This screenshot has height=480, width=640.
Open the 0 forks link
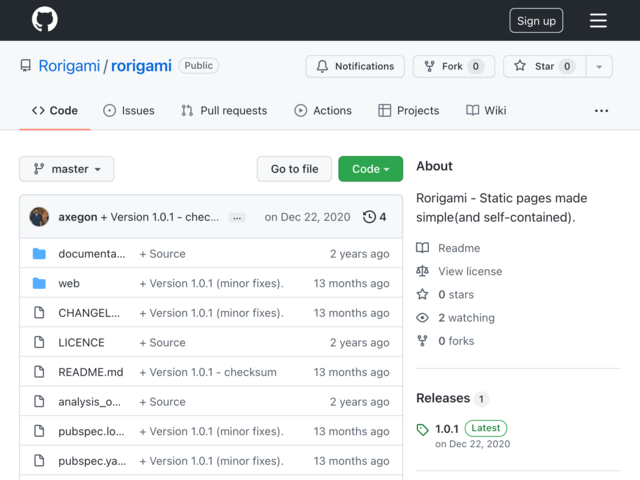tap(456, 341)
